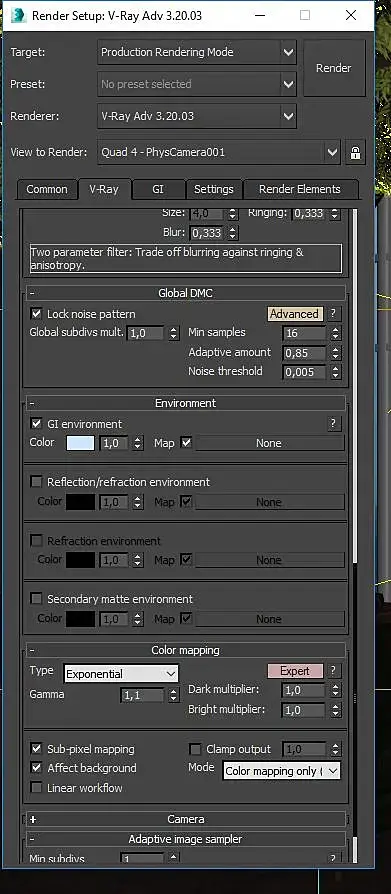The image size is (391, 894).
Task: Click the Adaptive amount value field
Action: point(305,353)
